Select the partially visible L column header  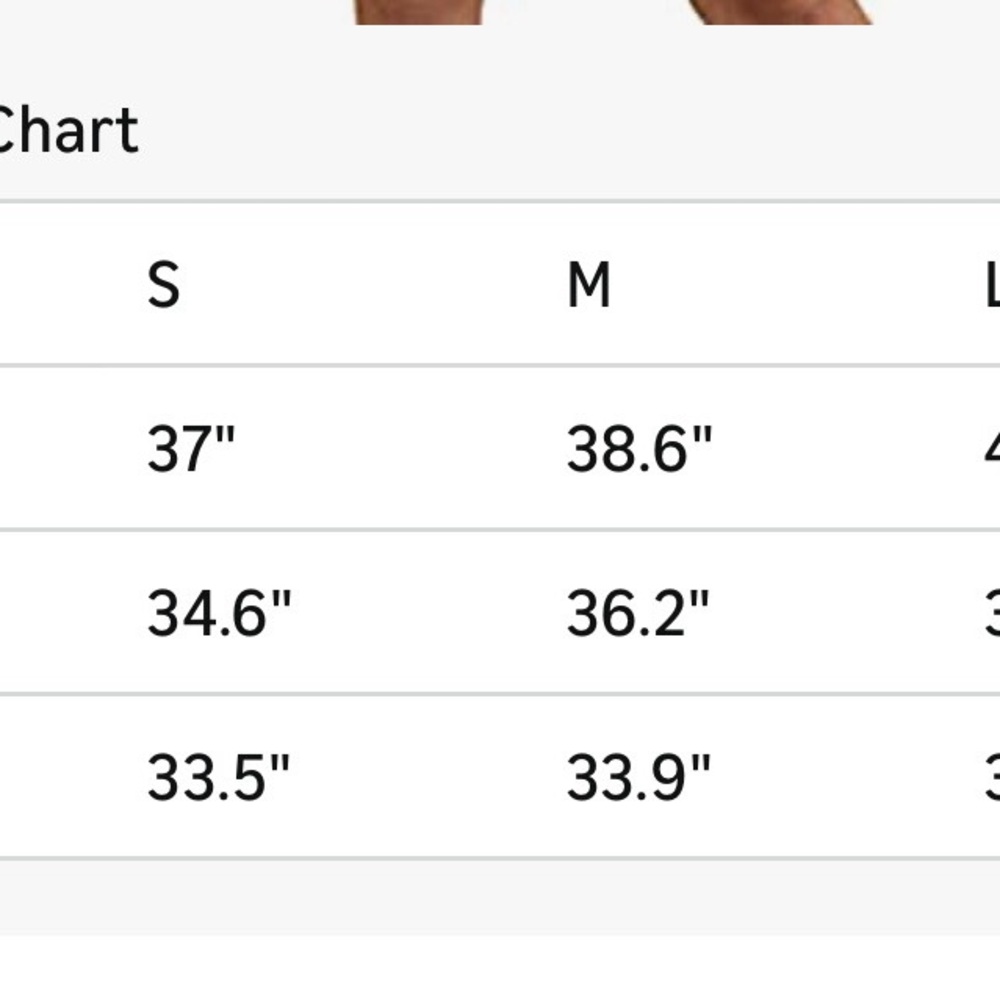click(x=992, y=285)
